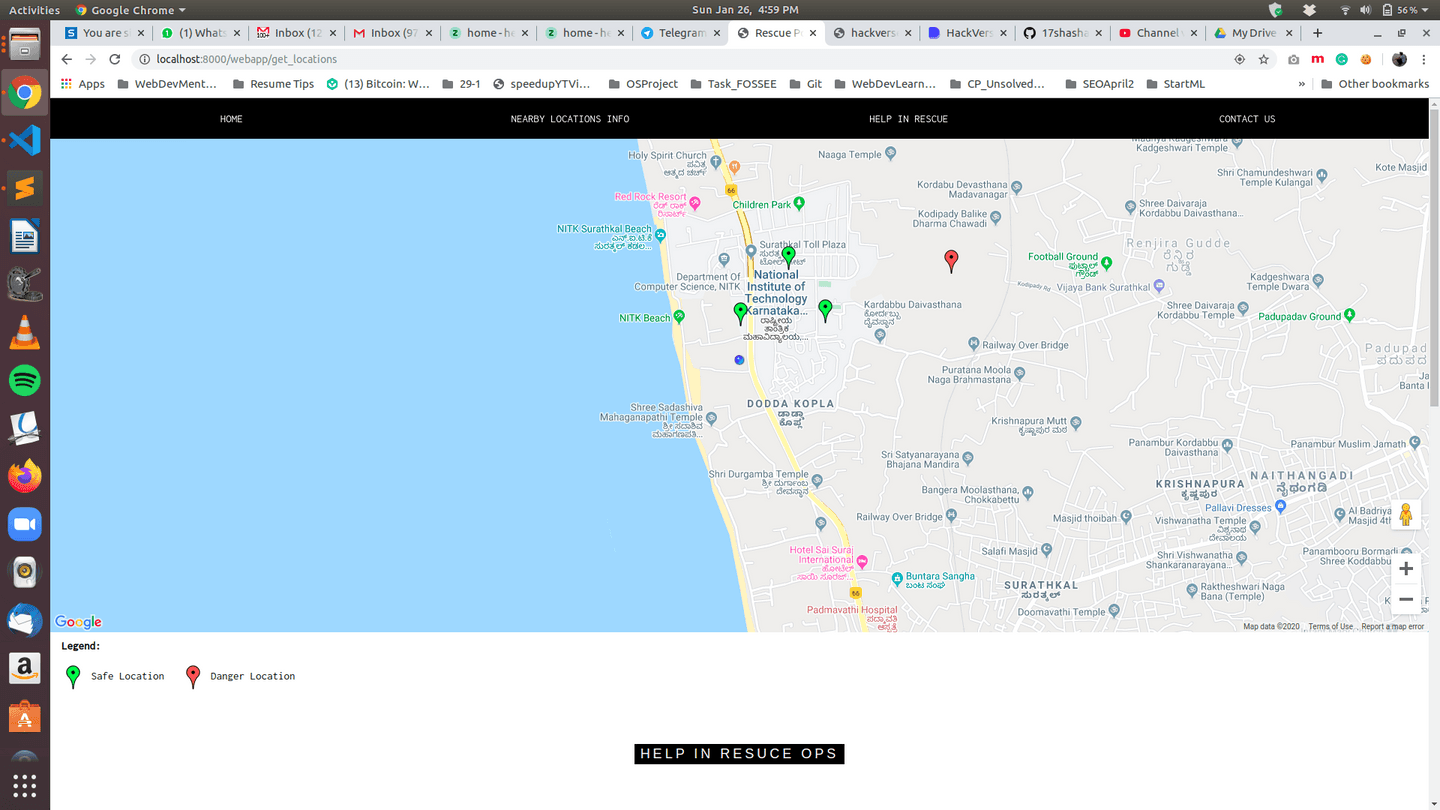
Task: Open the Other bookmarks folder
Action: (x=1375, y=84)
